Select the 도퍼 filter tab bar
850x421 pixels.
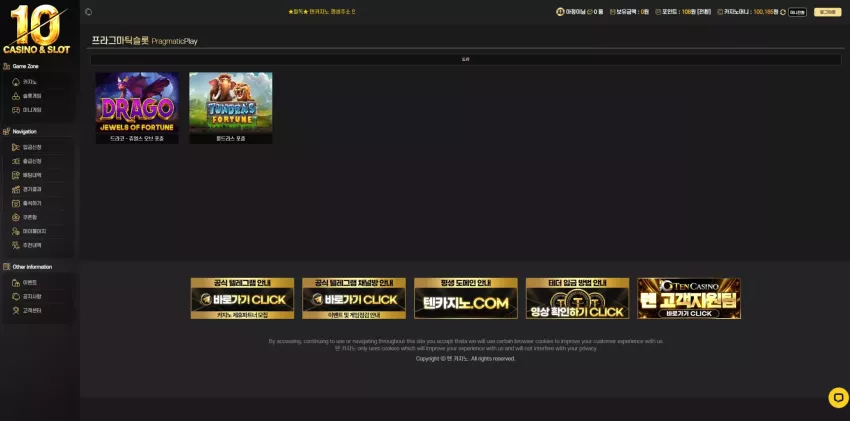tap(466, 60)
